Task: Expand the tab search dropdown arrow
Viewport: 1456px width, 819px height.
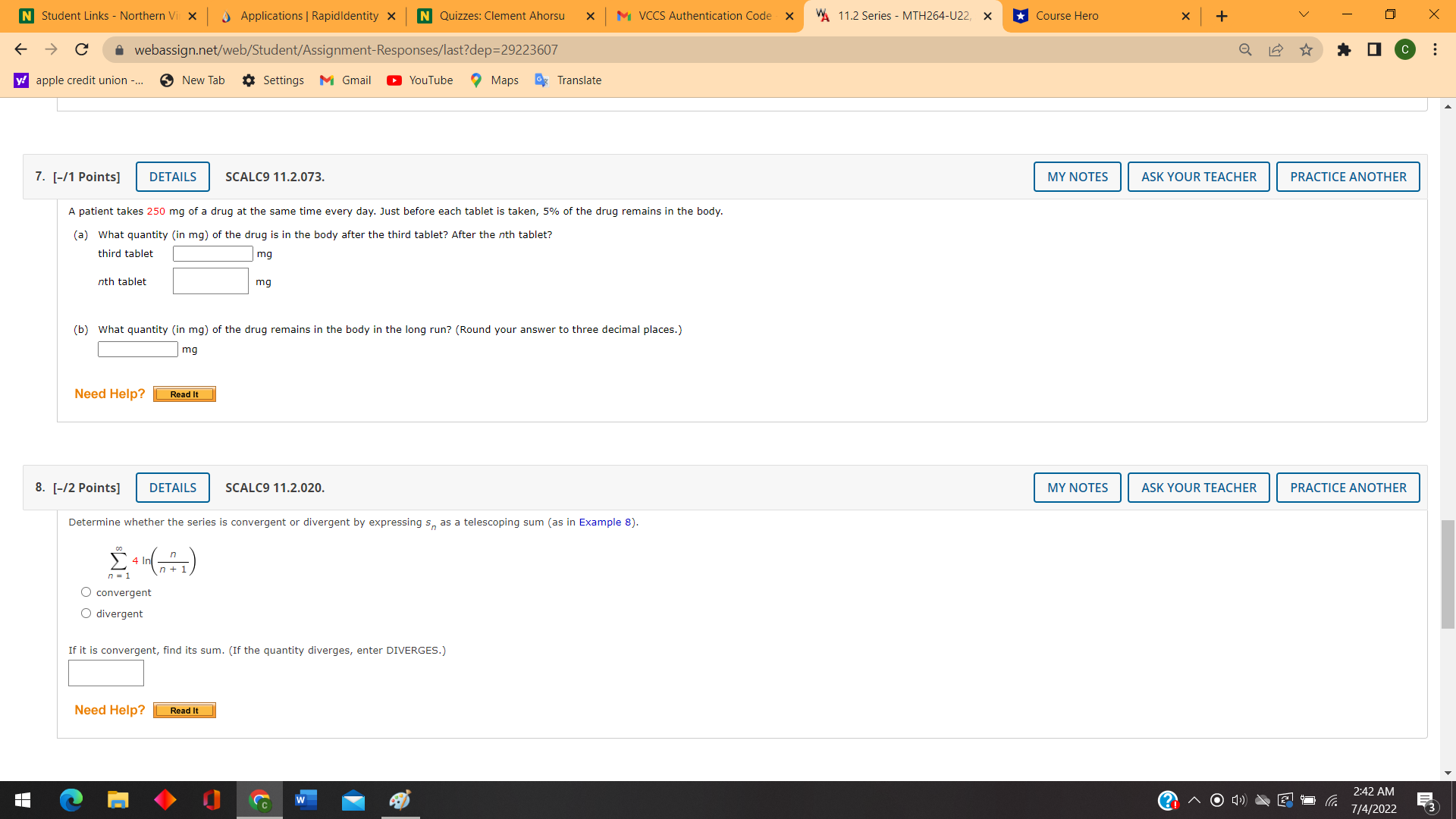Action: tap(1304, 15)
